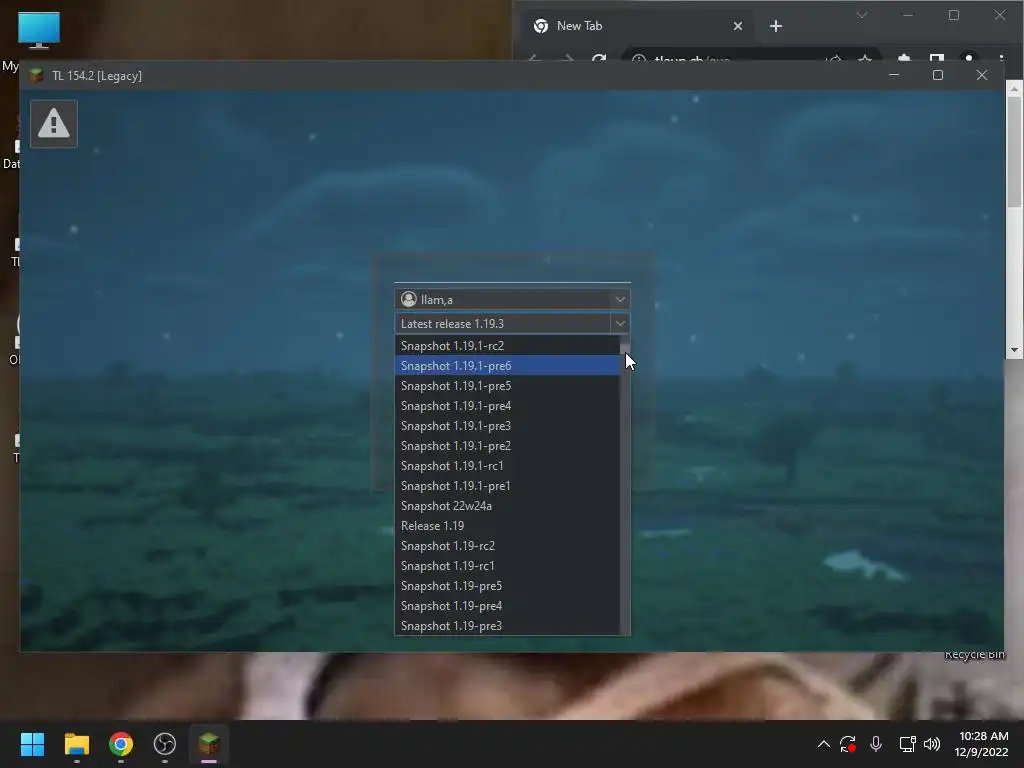Click the sync tray icon with red dot
Viewport: 1024px width, 768px height.
tap(848, 744)
